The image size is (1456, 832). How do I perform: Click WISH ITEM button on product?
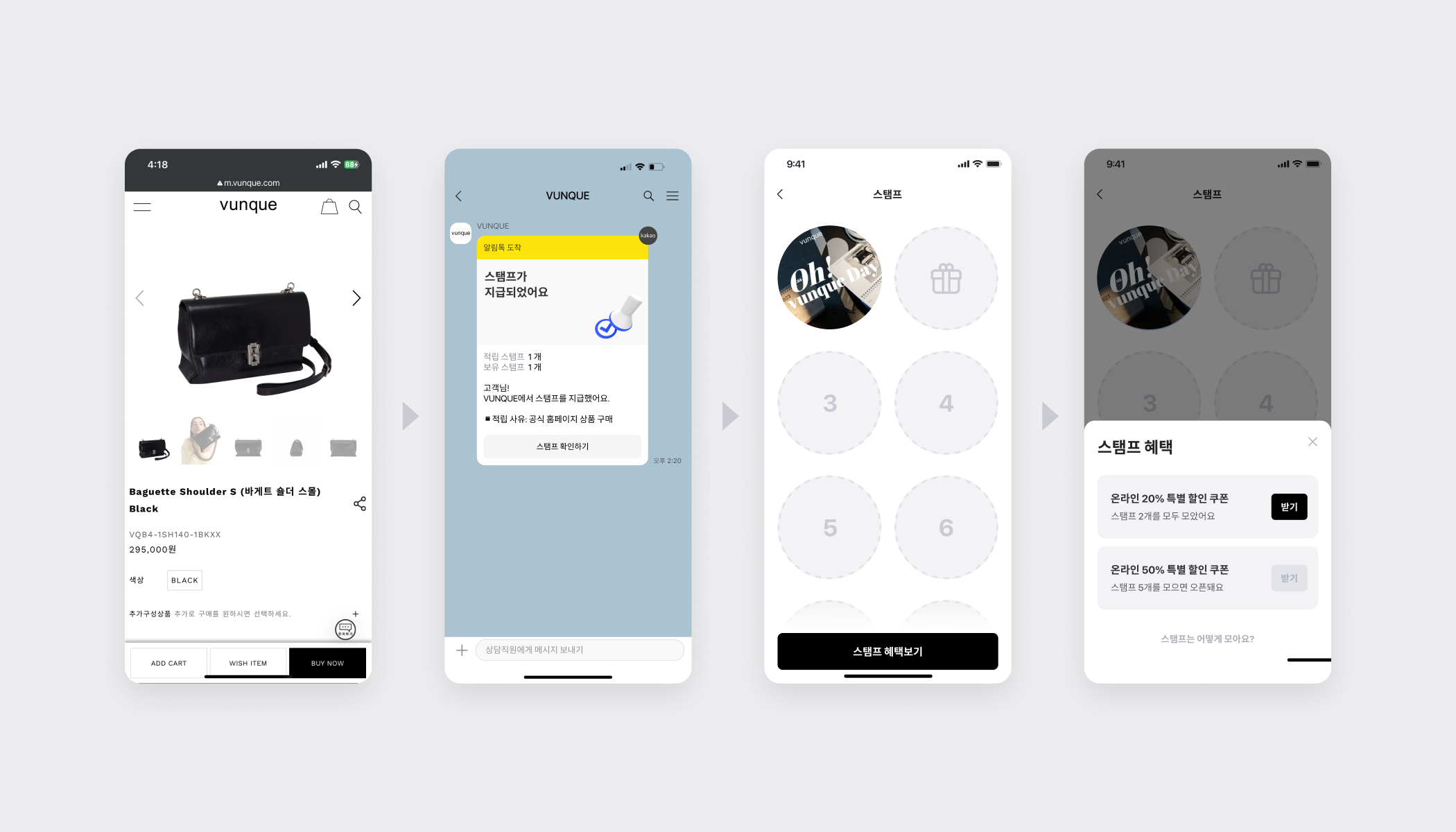pos(249,662)
